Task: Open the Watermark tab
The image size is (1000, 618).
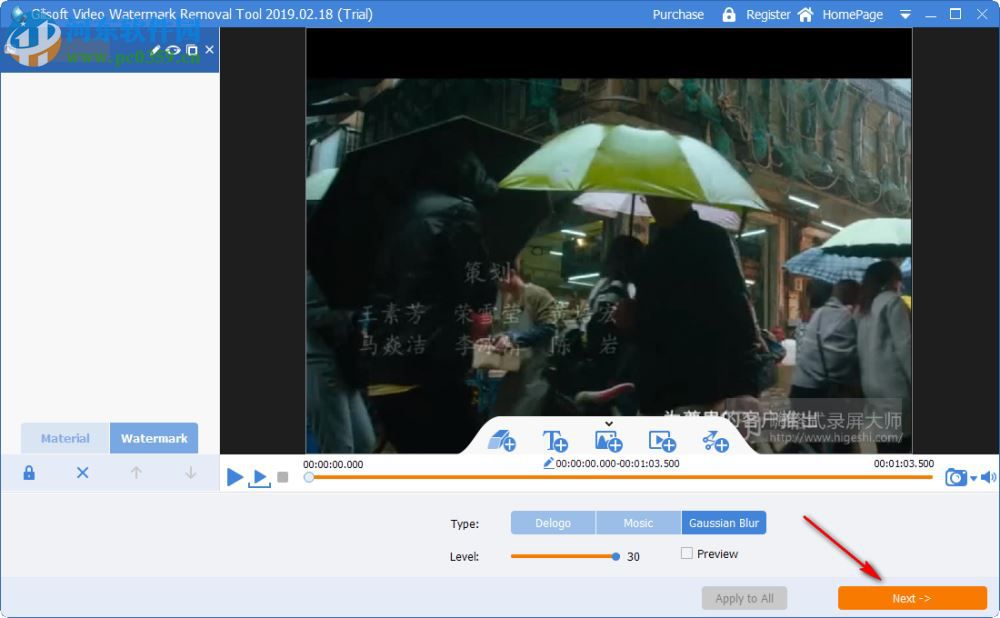Action: coord(154,438)
